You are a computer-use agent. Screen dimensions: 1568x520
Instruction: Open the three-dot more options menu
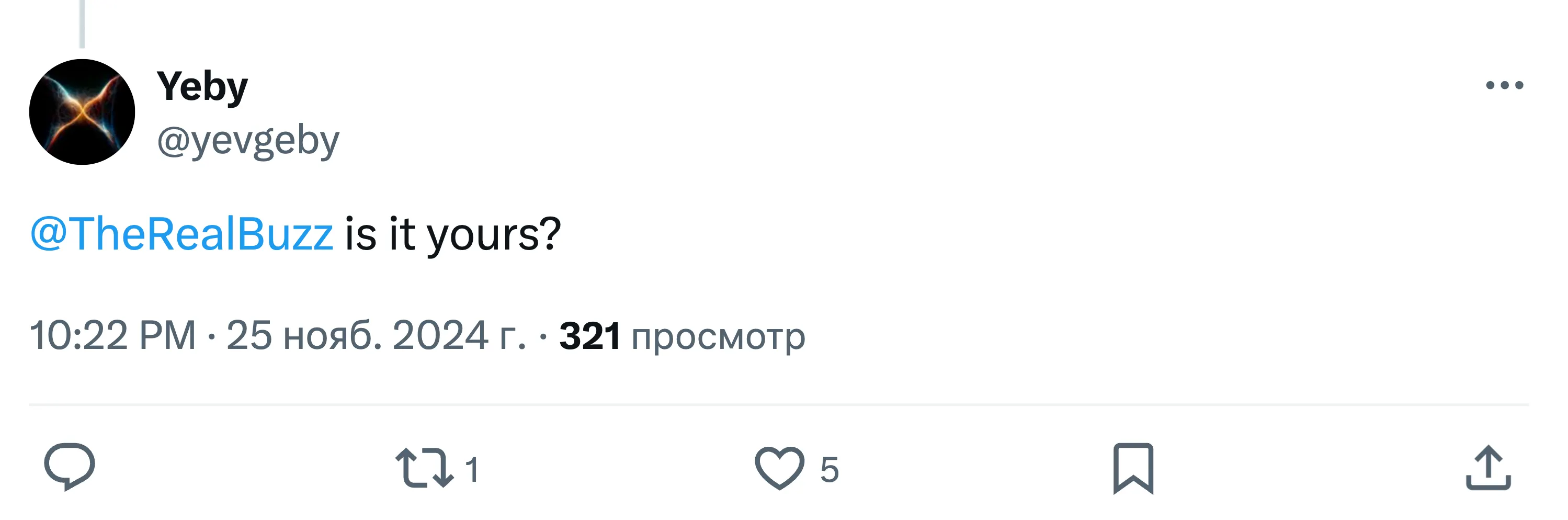(1504, 85)
